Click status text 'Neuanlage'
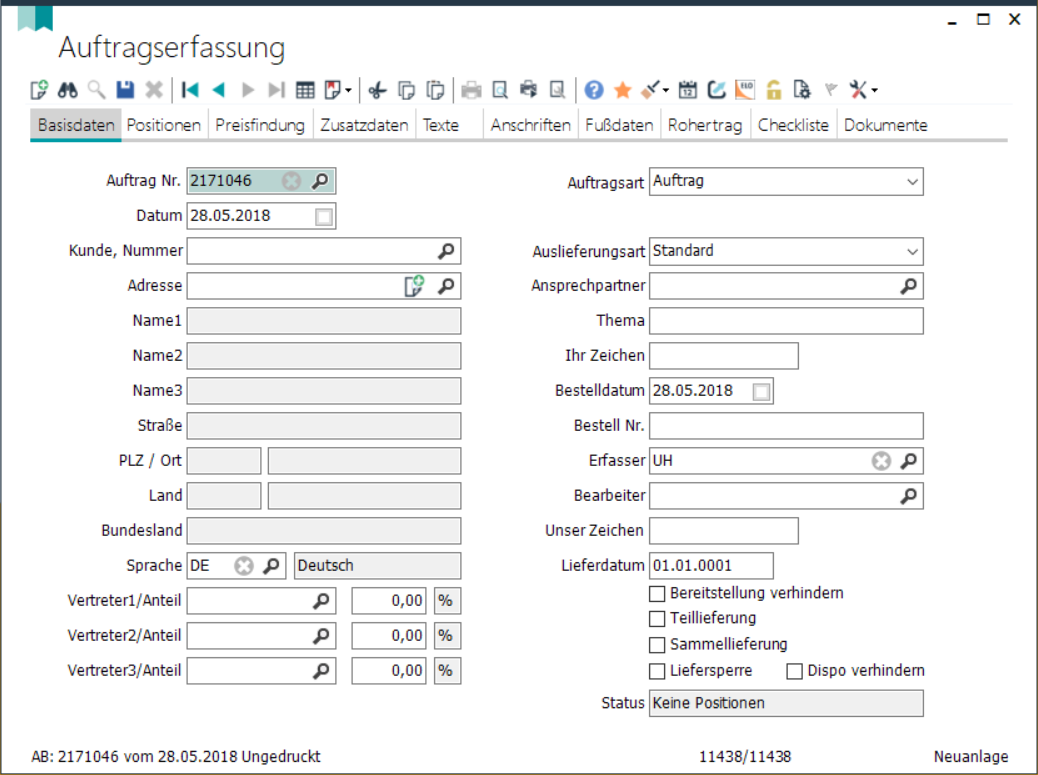Screen dimensions: 1038x775 coord(970,756)
